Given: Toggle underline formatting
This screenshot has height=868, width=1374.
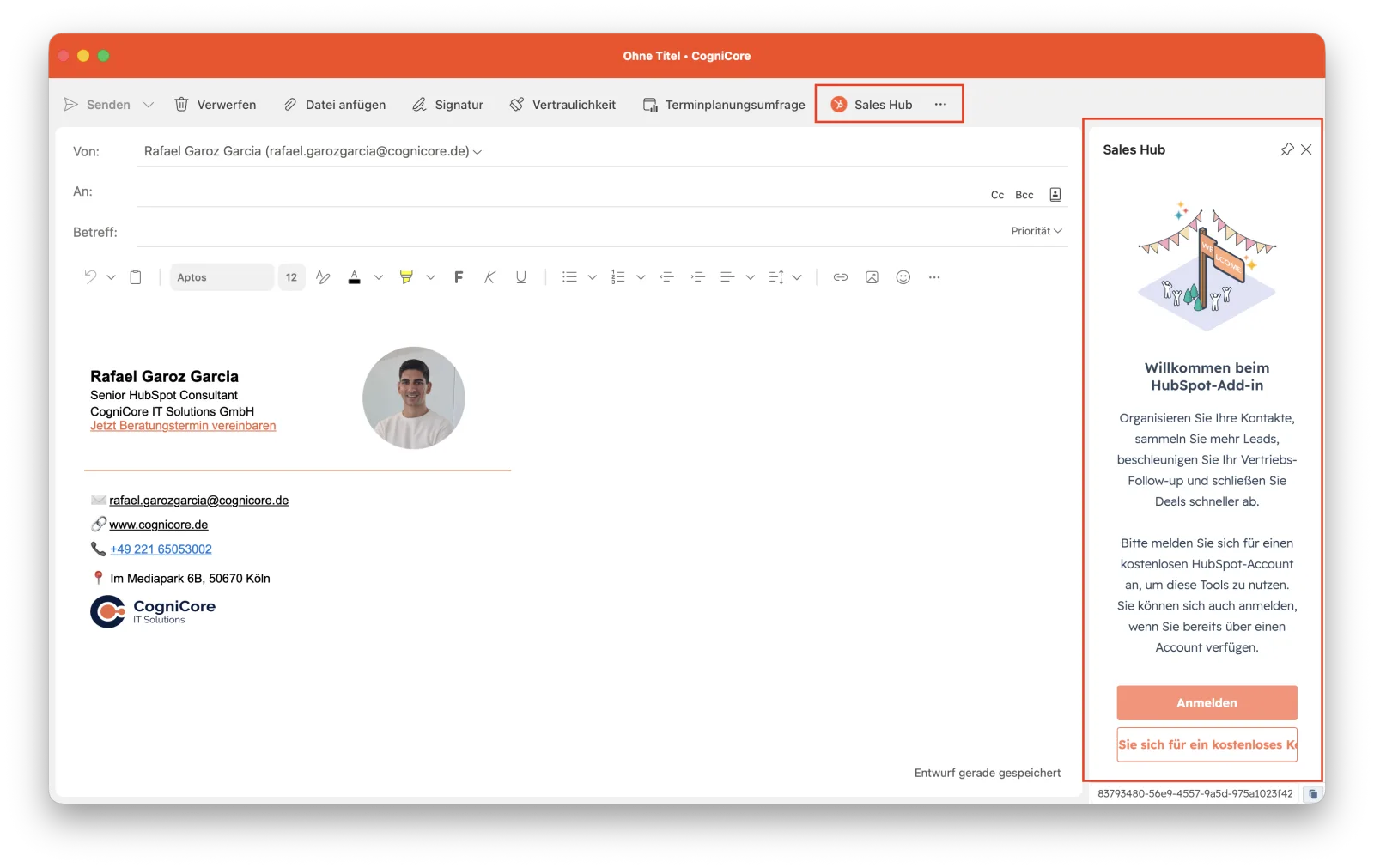Looking at the screenshot, I should tap(520, 277).
